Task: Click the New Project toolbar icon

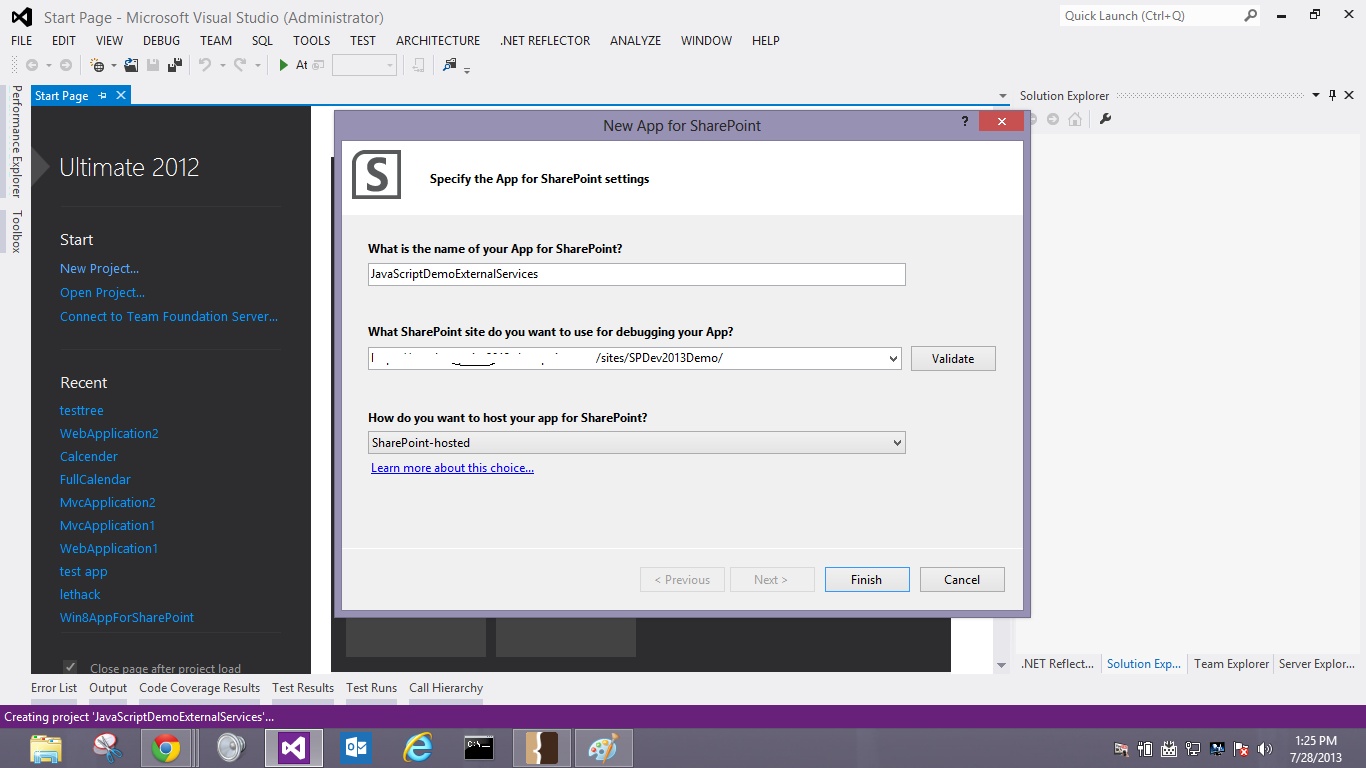Action: point(98,65)
